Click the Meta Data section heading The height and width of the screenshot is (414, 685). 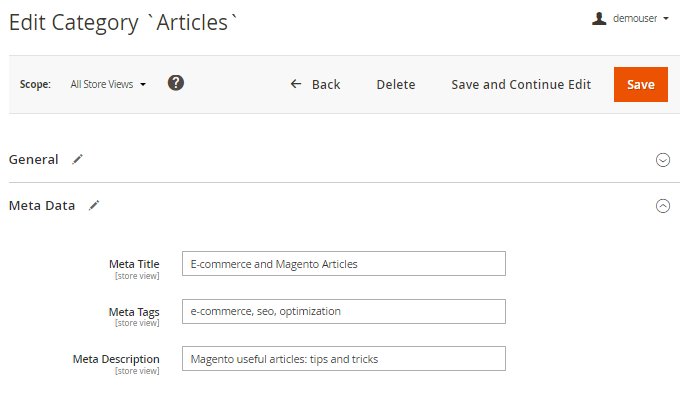point(42,206)
